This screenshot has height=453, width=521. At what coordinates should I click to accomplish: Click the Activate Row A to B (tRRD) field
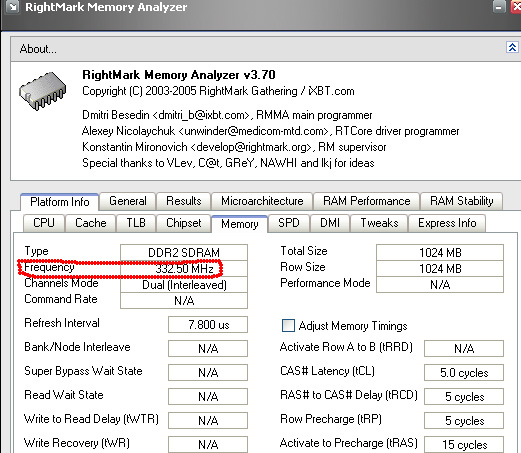click(x=464, y=349)
